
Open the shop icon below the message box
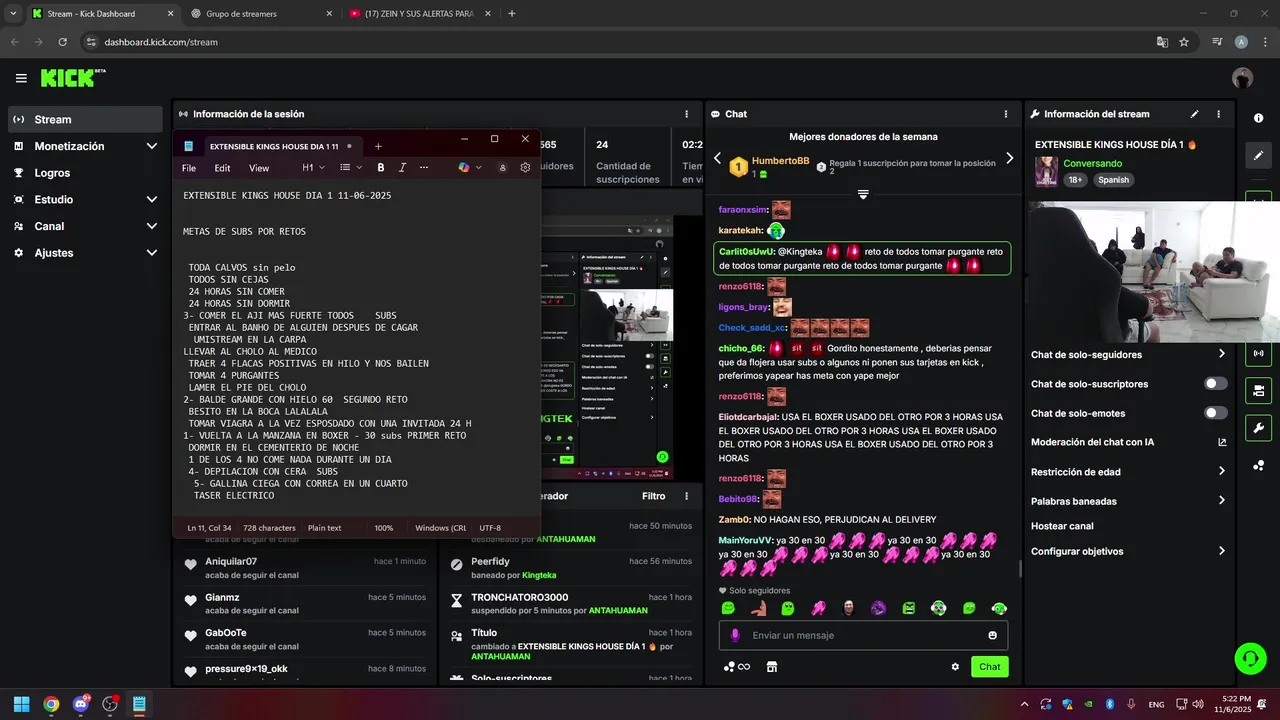[x=771, y=667]
